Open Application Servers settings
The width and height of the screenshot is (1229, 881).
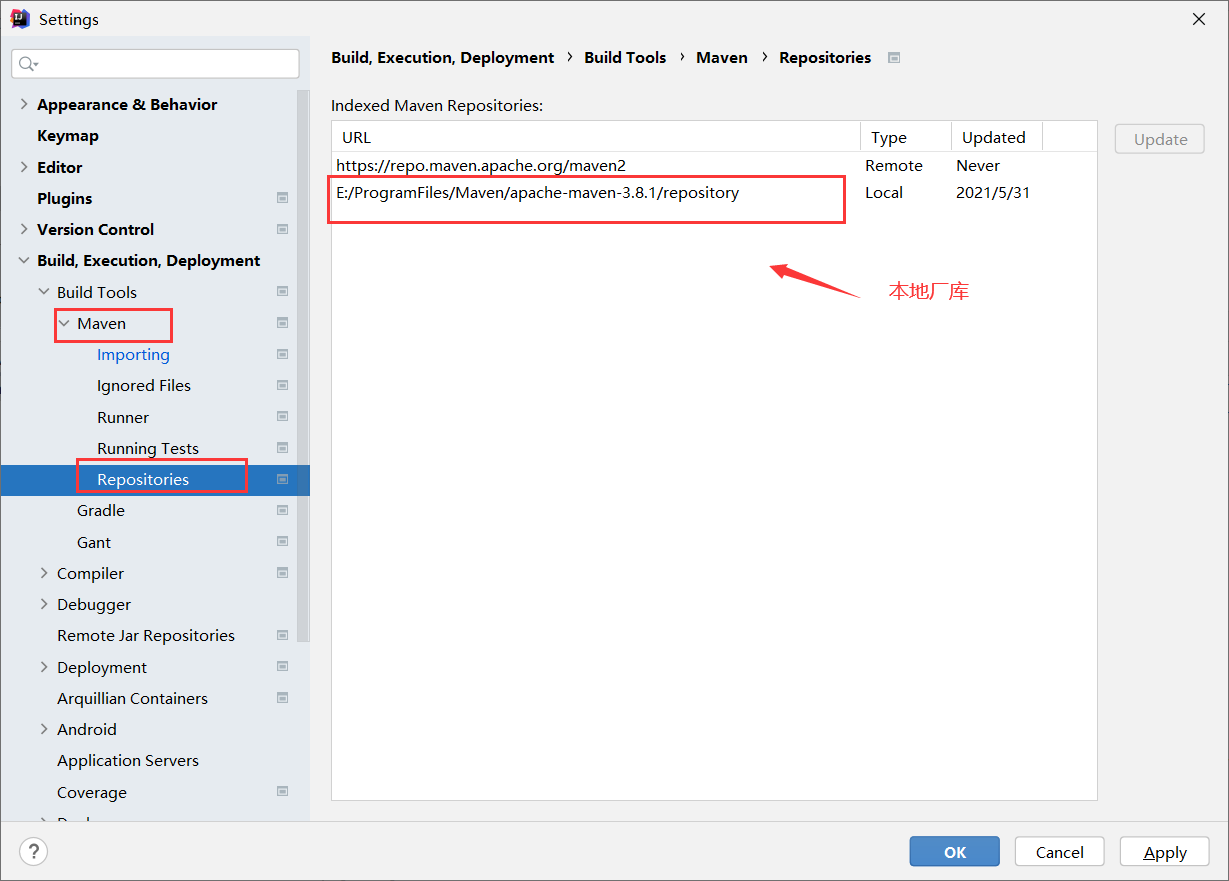point(128,760)
